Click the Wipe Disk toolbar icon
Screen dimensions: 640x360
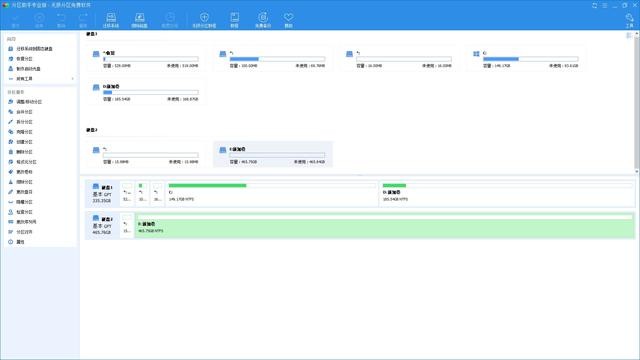click(x=139, y=20)
